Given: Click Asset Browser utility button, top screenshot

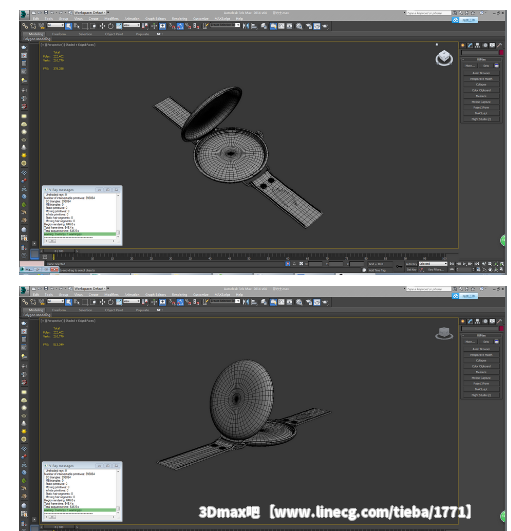Looking at the screenshot, I should tap(481, 73).
